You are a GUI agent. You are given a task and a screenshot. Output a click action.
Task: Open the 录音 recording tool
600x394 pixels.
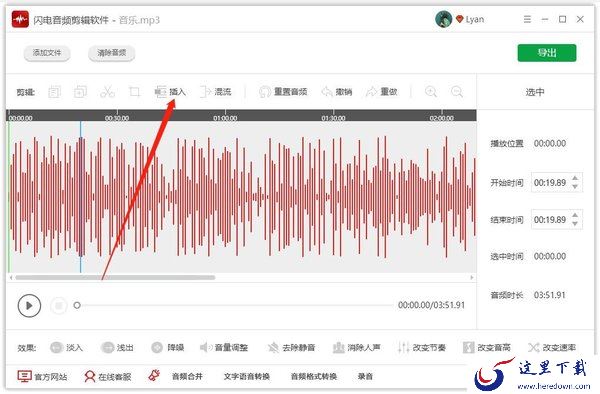pos(365,376)
